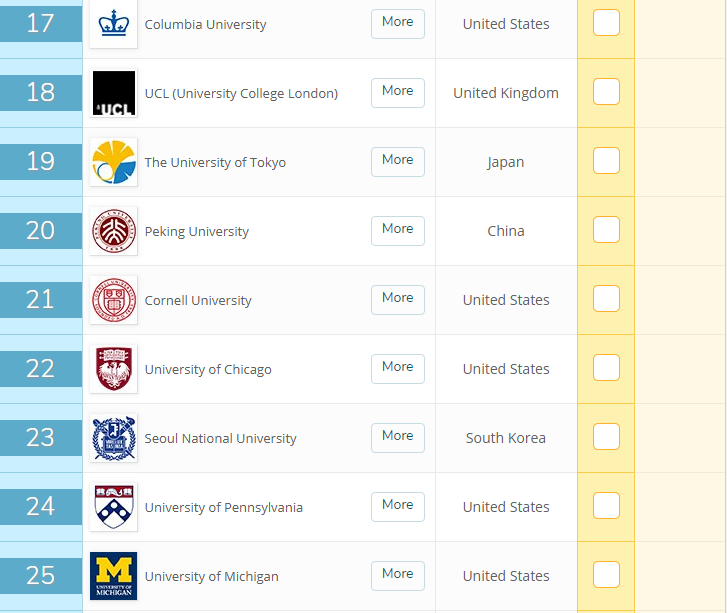Click the rank 20 number cell
This screenshot has height=613, width=727.
[41, 231]
